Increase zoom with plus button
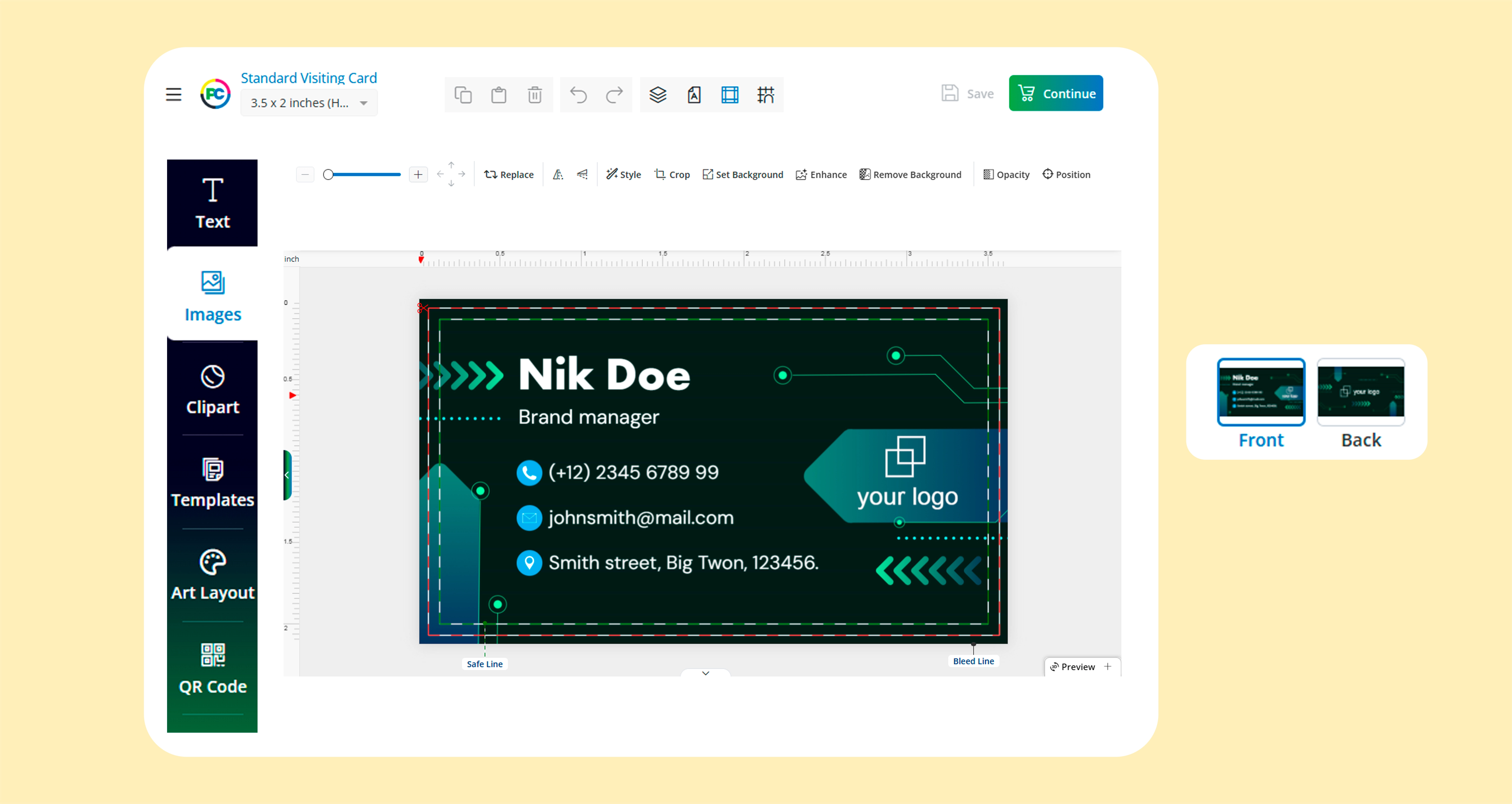The height and width of the screenshot is (804, 1512). 418,174
